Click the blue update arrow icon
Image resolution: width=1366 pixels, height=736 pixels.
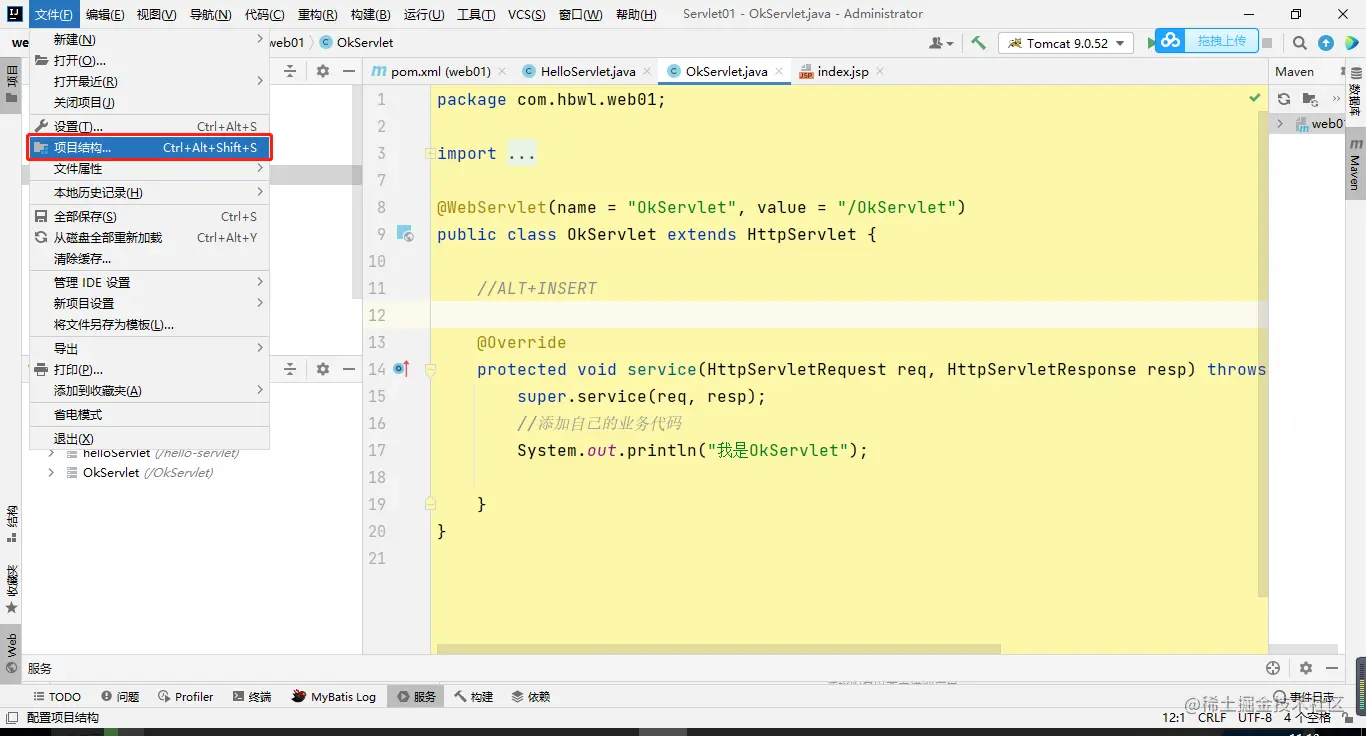[x=1326, y=43]
